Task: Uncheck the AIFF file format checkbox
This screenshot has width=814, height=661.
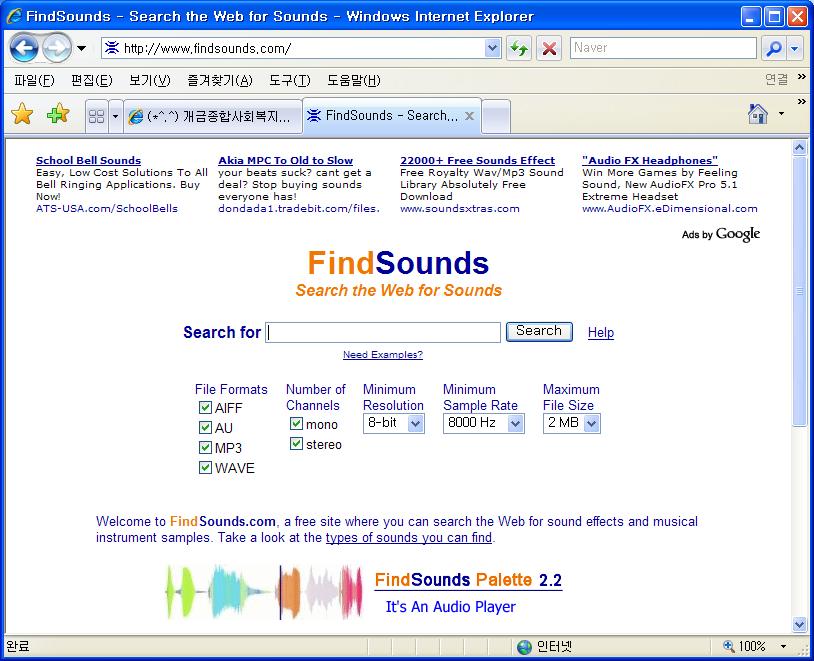Action: 206,408
